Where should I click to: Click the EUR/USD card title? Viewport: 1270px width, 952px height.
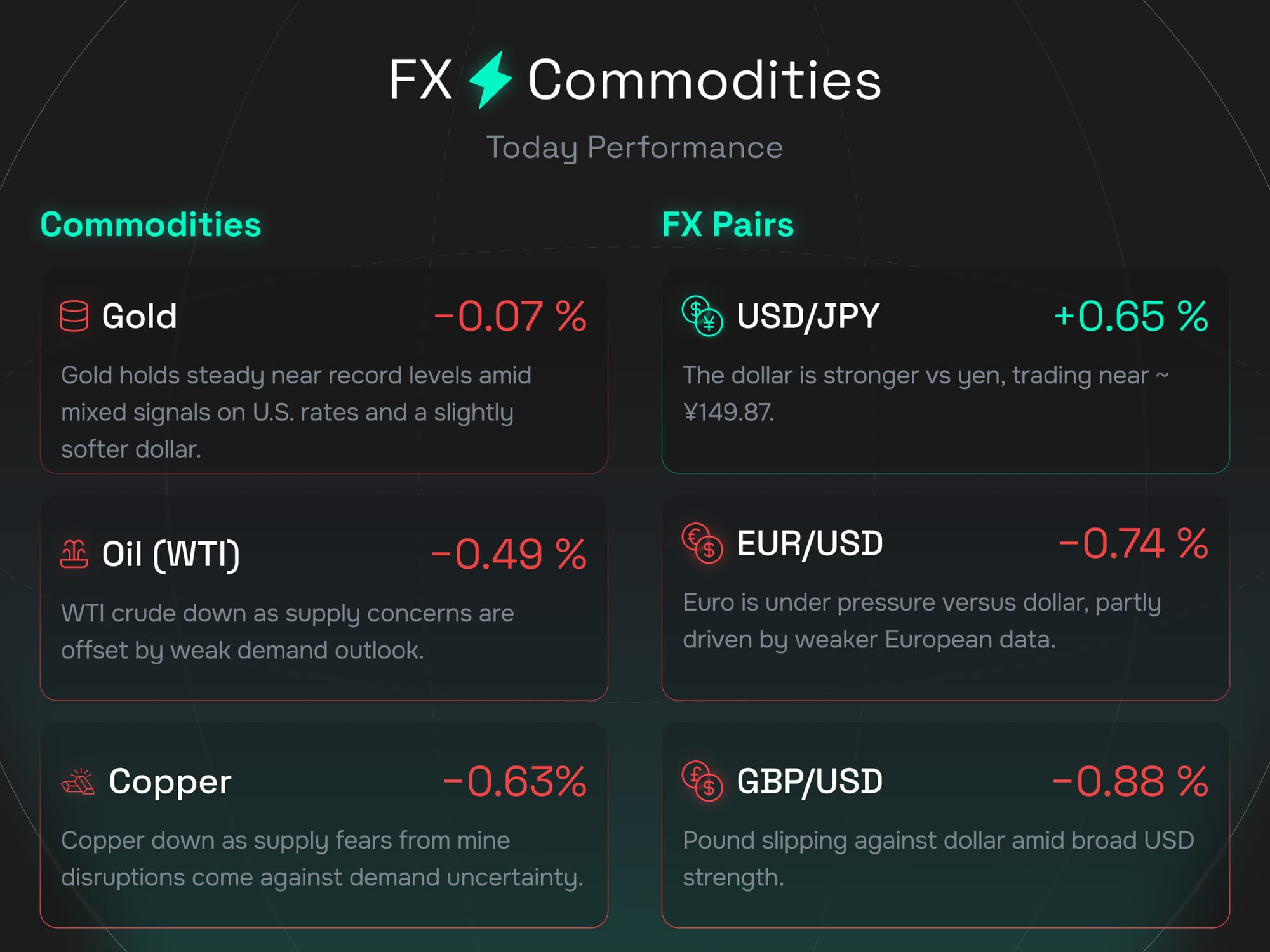(810, 543)
